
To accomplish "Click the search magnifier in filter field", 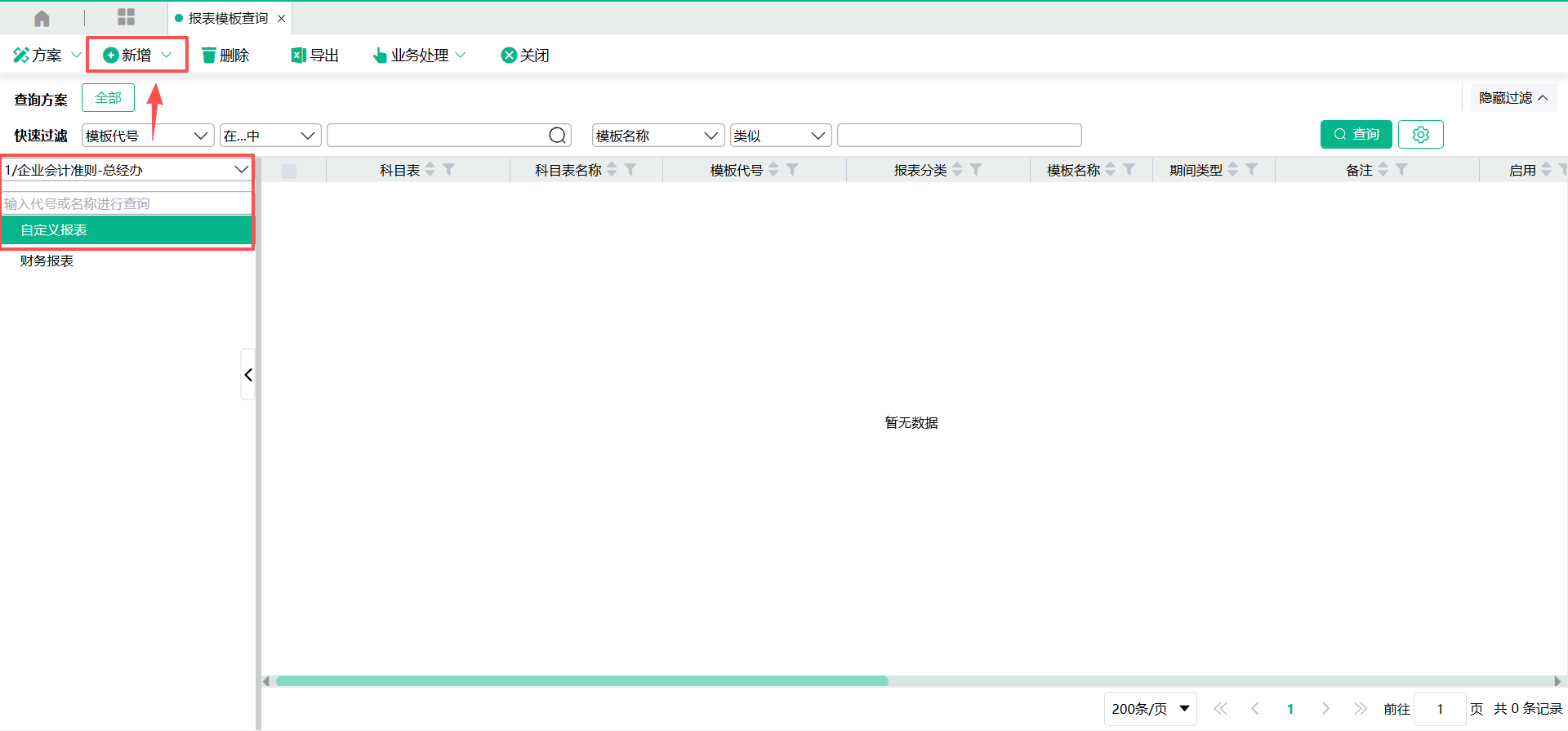I will (x=557, y=136).
